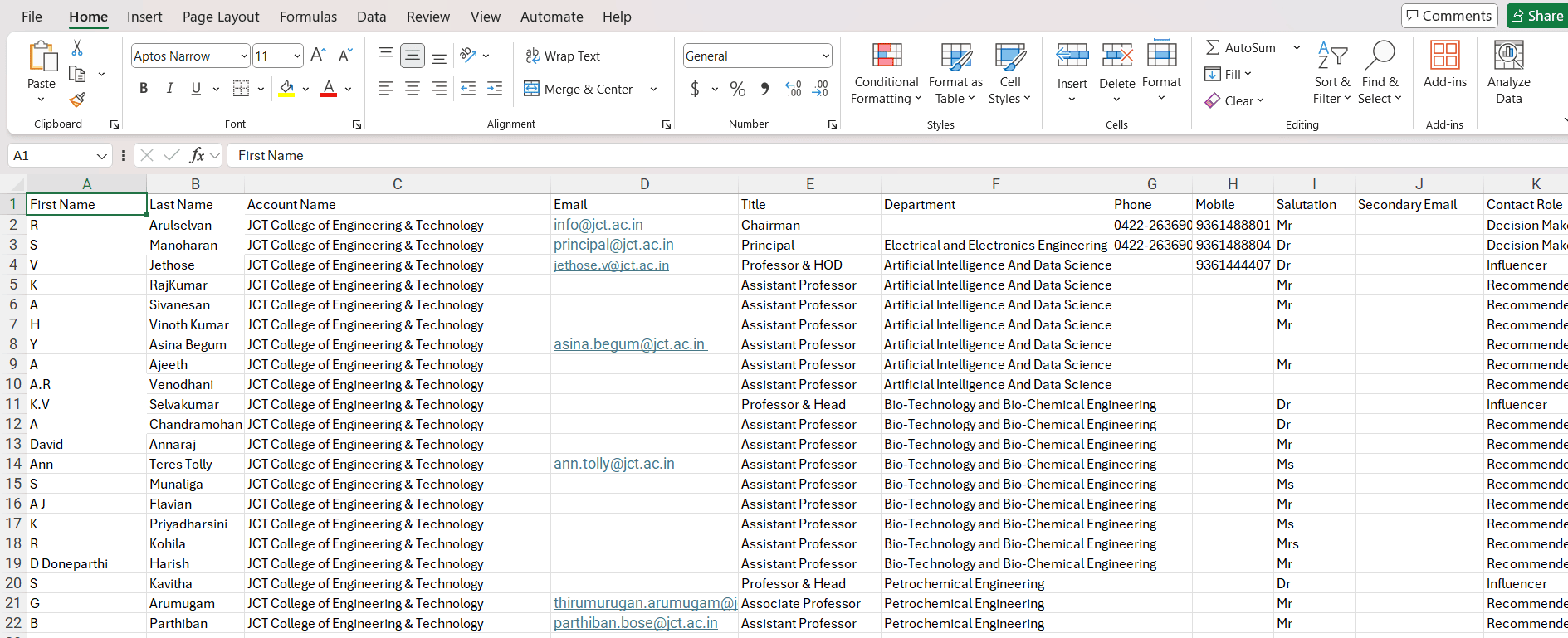Click the Share button
1568x638 pixels.
1537,16
